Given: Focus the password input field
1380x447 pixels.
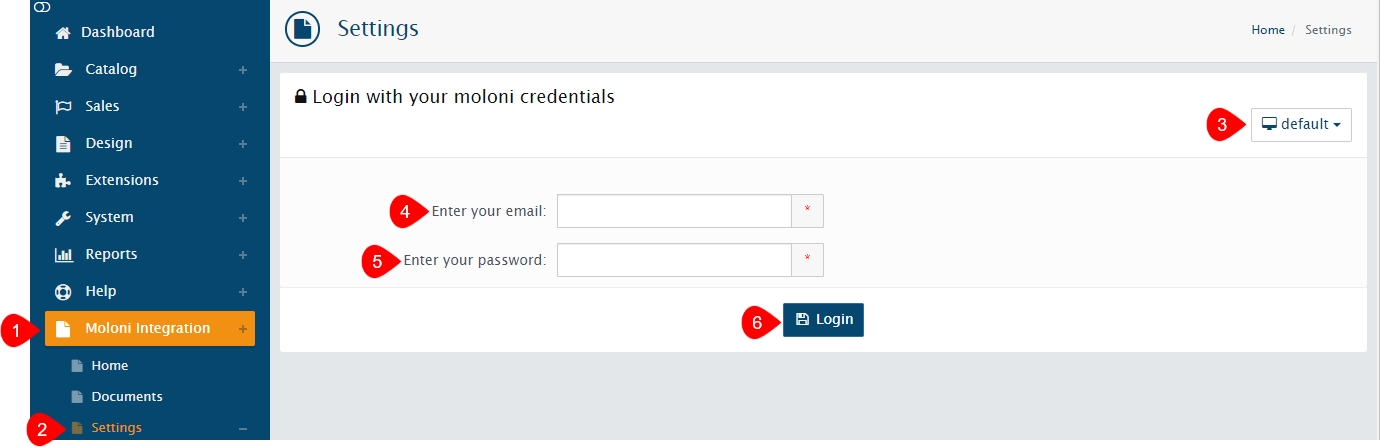Looking at the screenshot, I should tap(674, 261).
